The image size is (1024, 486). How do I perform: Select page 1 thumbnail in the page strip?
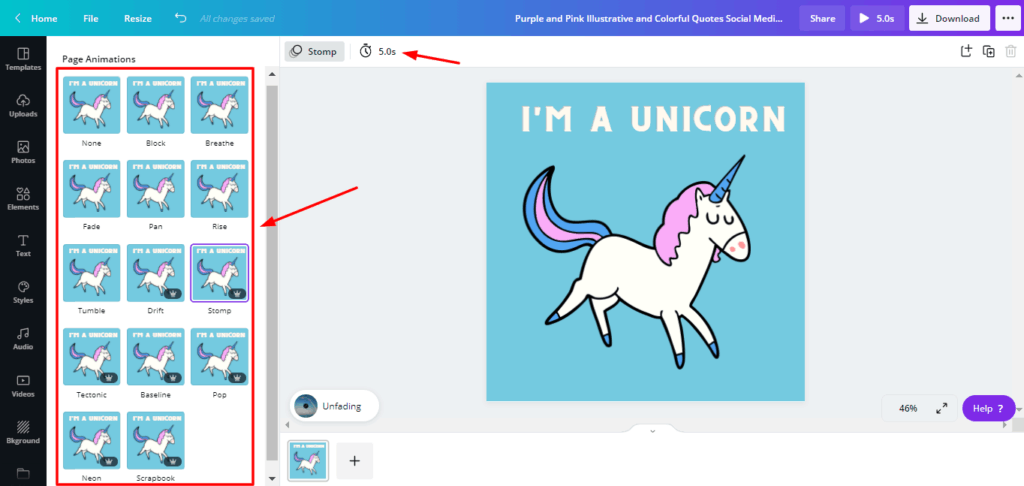pyautogui.click(x=308, y=460)
